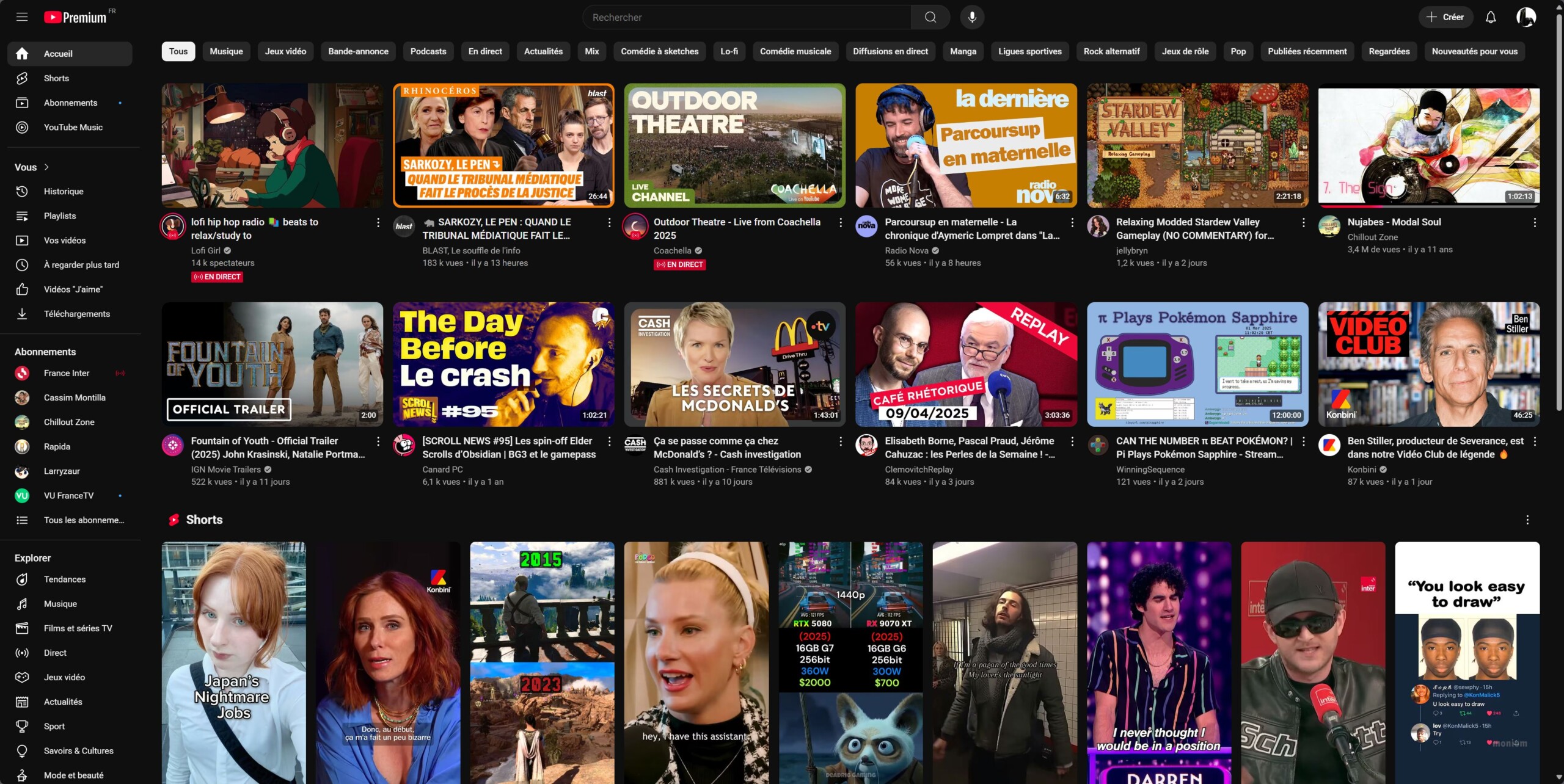Open the notifications bell
Screen dimensions: 1564x784
[x=1491, y=17]
